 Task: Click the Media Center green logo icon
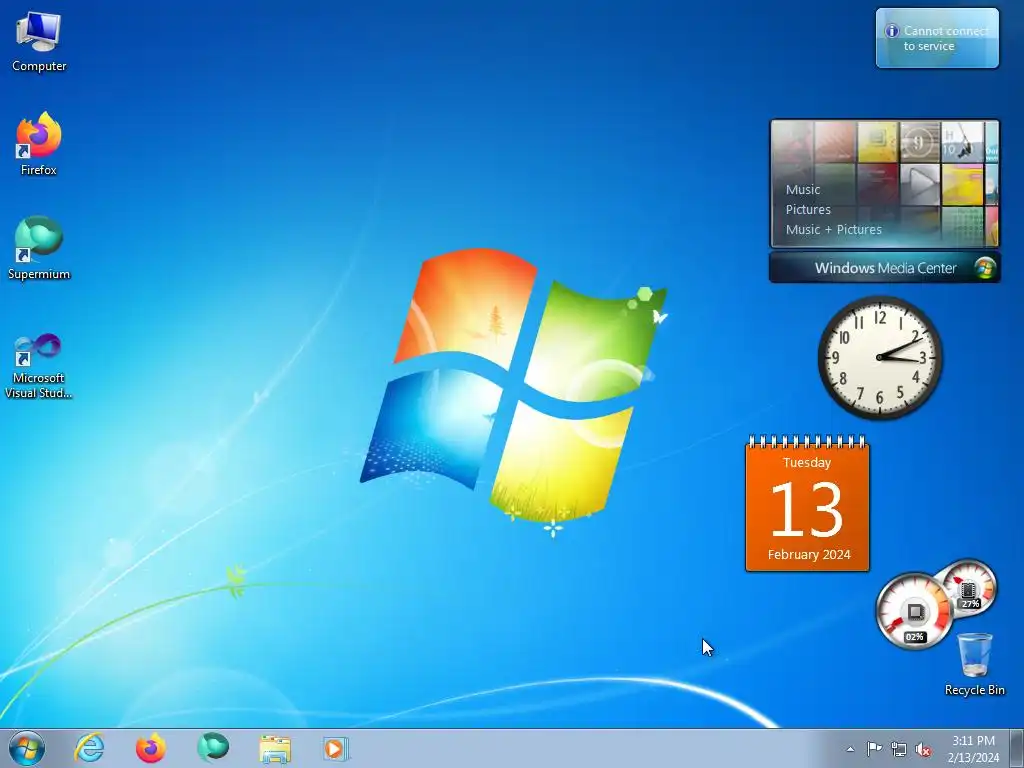click(x=985, y=268)
